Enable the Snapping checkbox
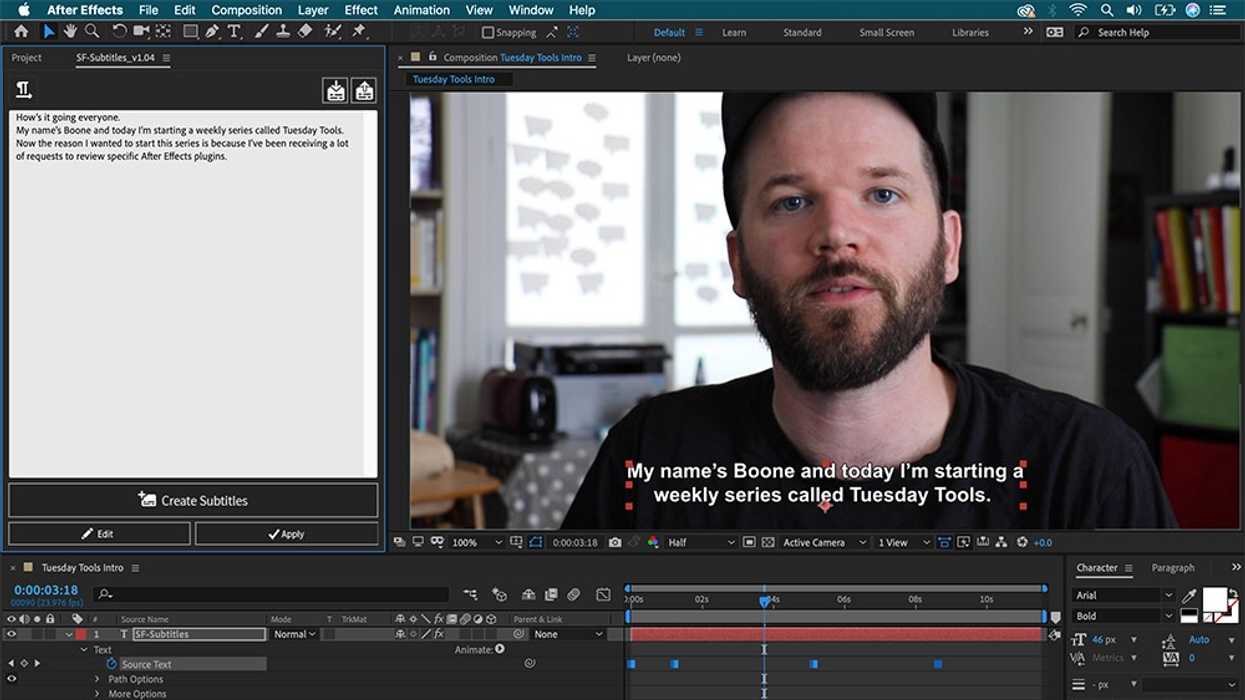 click(x=488, y=32)
